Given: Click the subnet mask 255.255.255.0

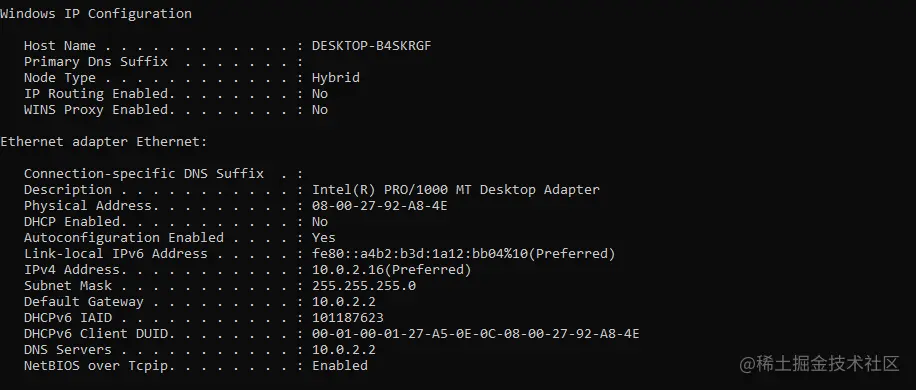Looking at the screenshot, I should [x=364, y=286].
